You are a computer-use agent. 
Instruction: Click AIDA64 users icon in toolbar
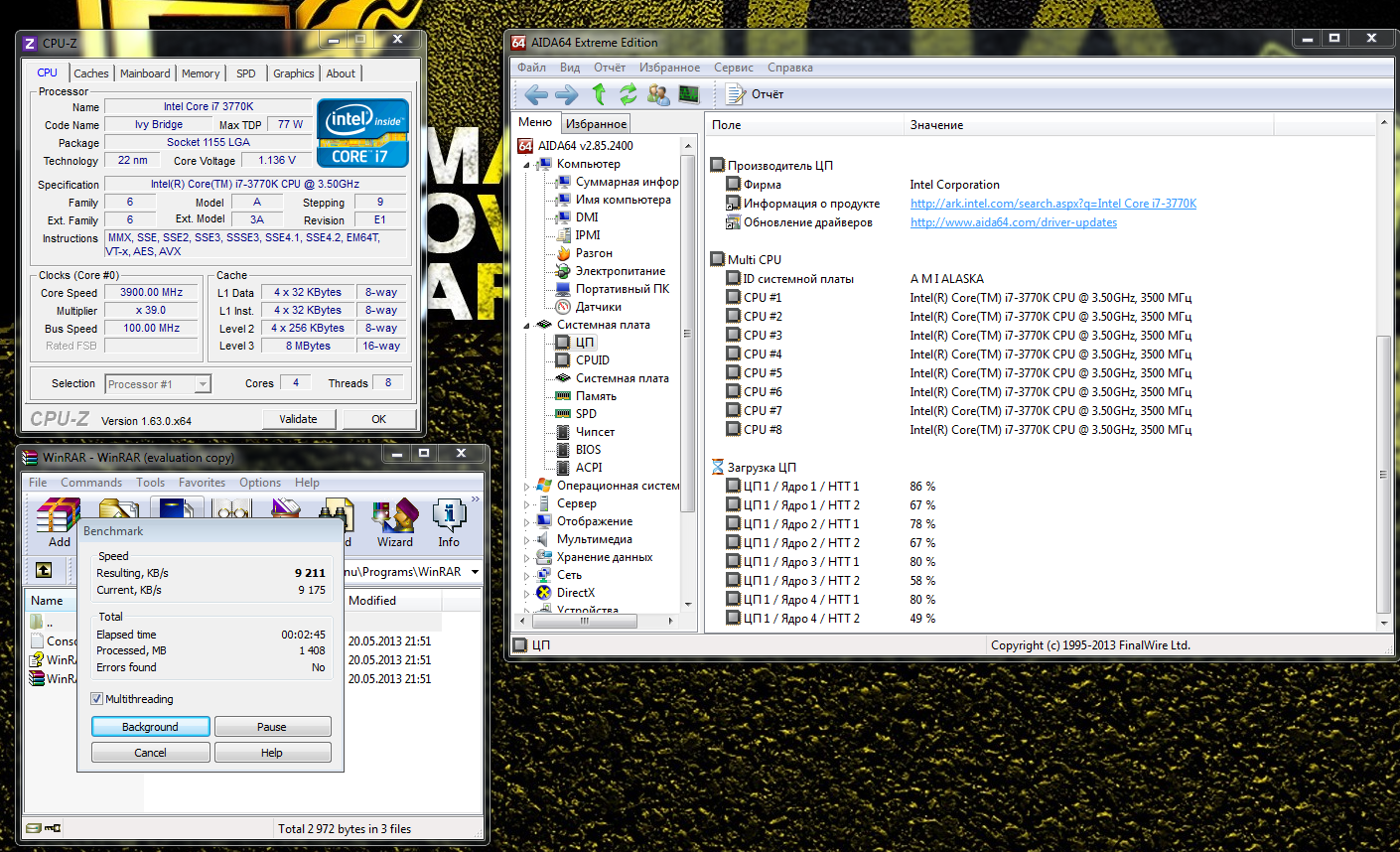click(x=658, y=94)
